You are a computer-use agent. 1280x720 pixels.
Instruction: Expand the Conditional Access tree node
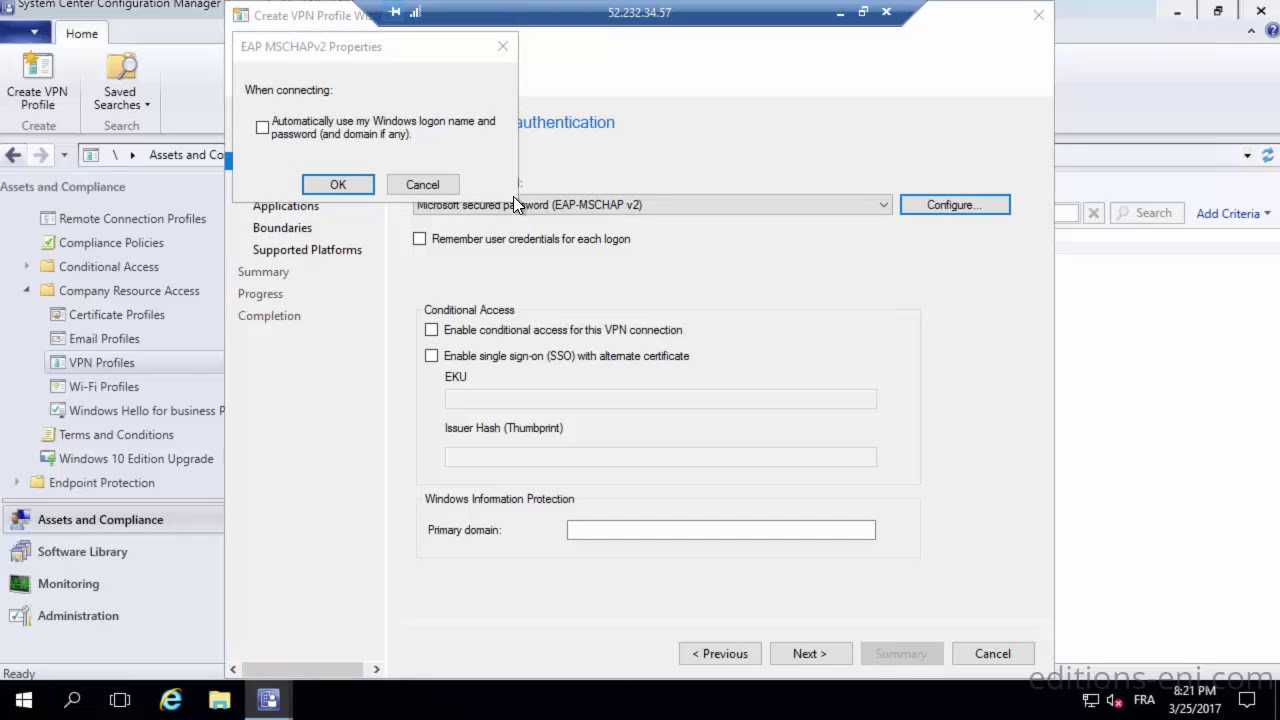pyautogui.click(x=27, y=267)
